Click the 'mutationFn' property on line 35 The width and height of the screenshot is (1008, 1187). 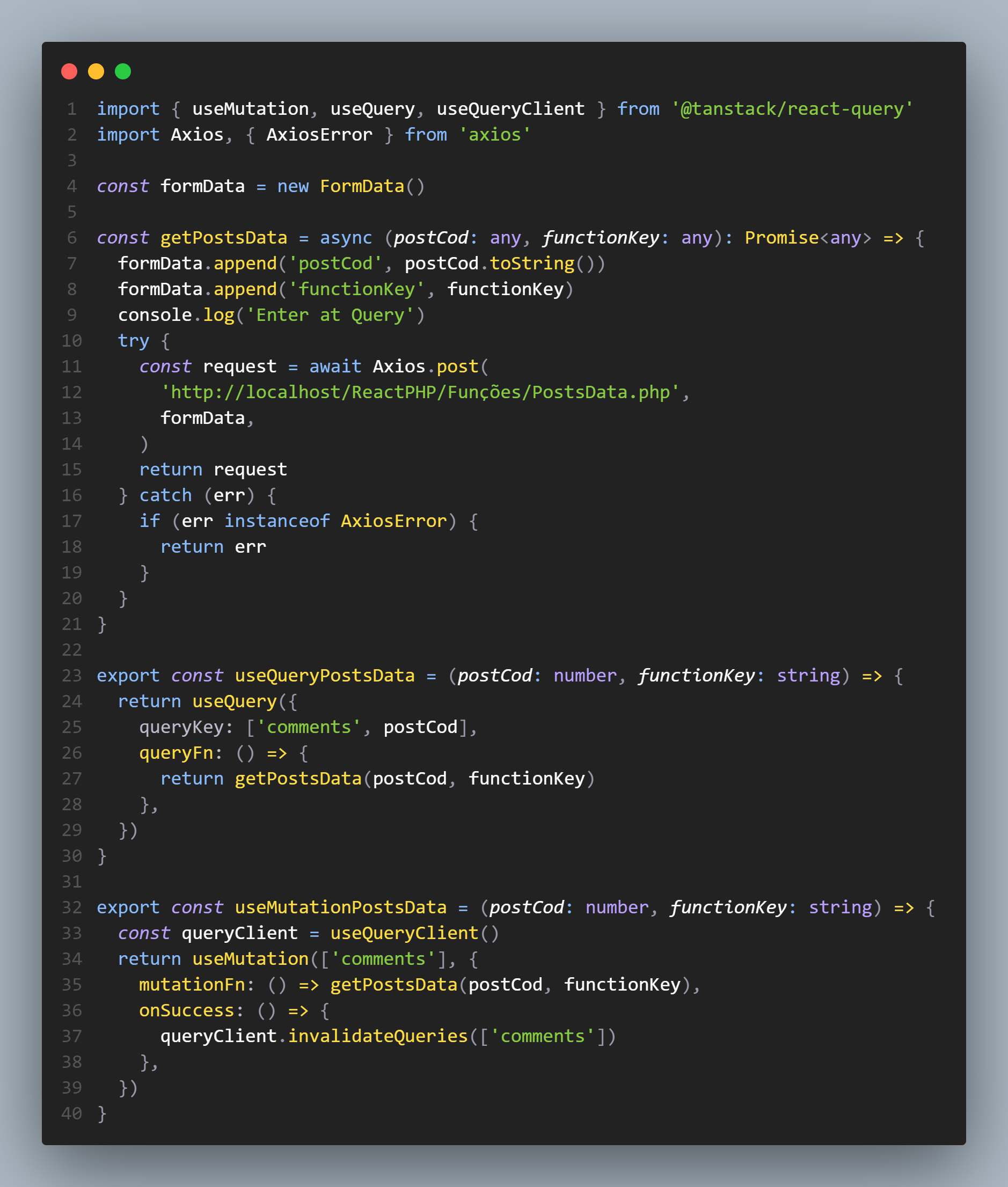(x=193, y=984)
